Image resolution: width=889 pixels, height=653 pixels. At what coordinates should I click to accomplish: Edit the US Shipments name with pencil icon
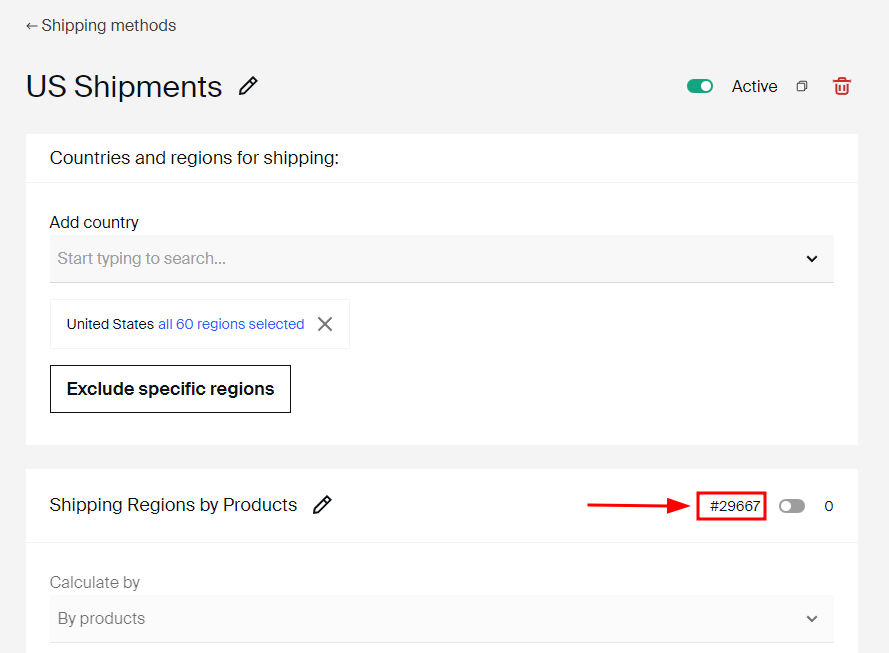coord(248,86)
